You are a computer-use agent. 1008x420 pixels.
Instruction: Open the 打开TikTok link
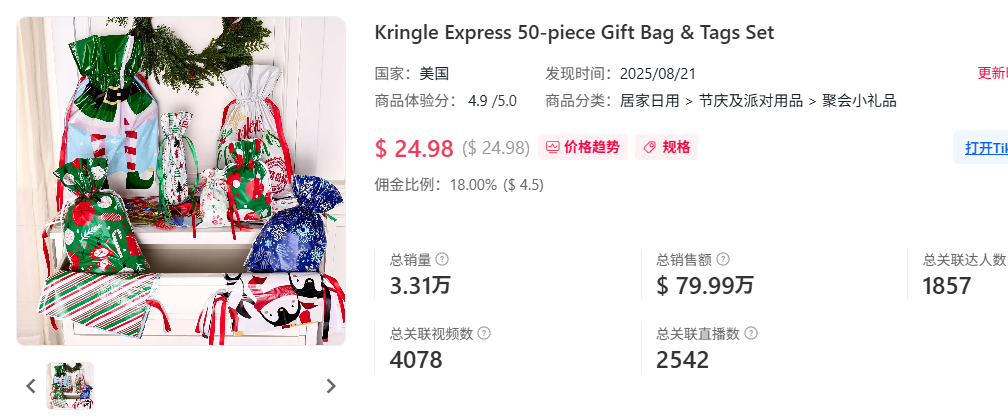click(986, 147)
